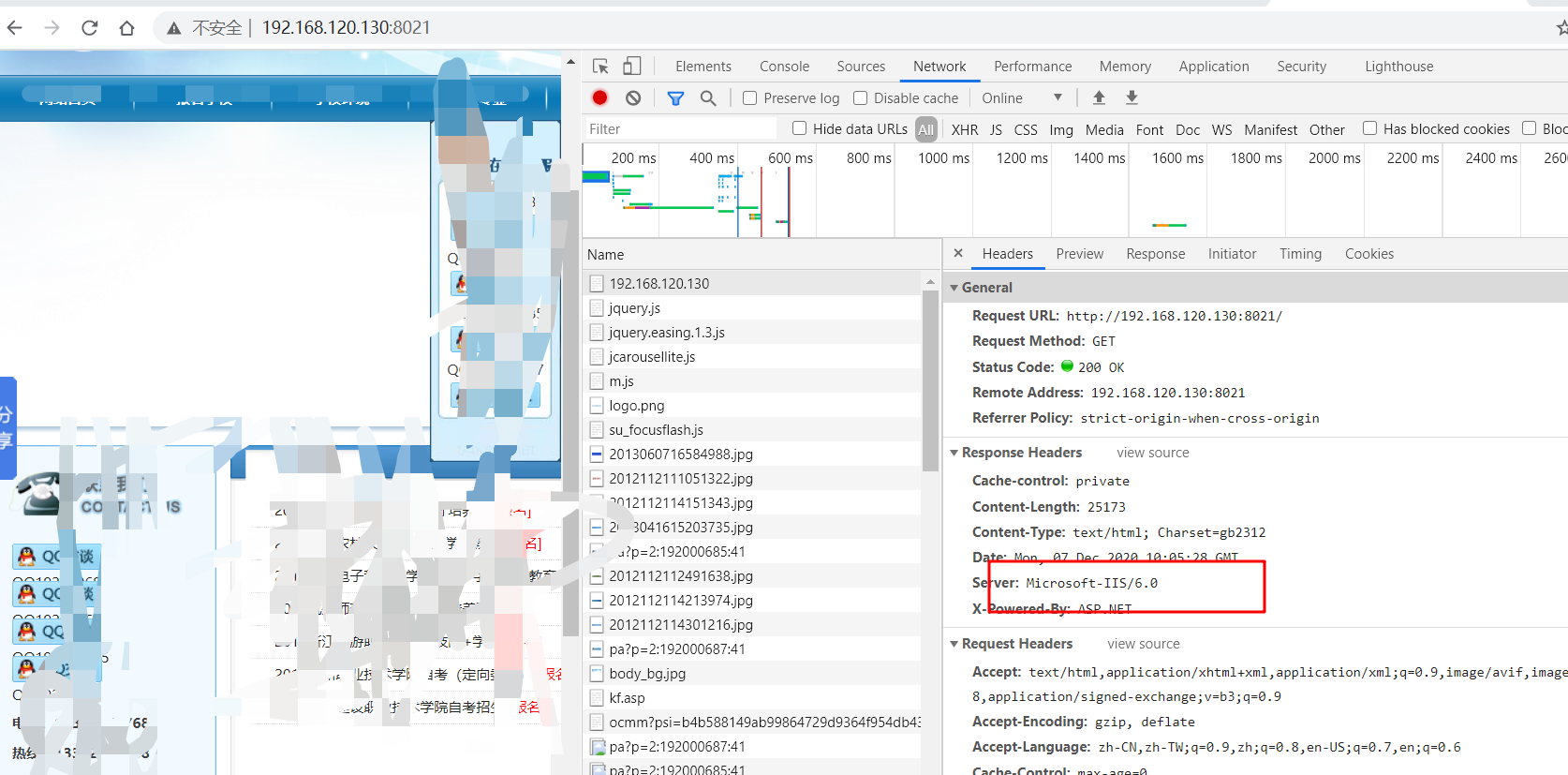
Task: Click document icon beside 192.168.120.130 request
Action: click(597, 283)
